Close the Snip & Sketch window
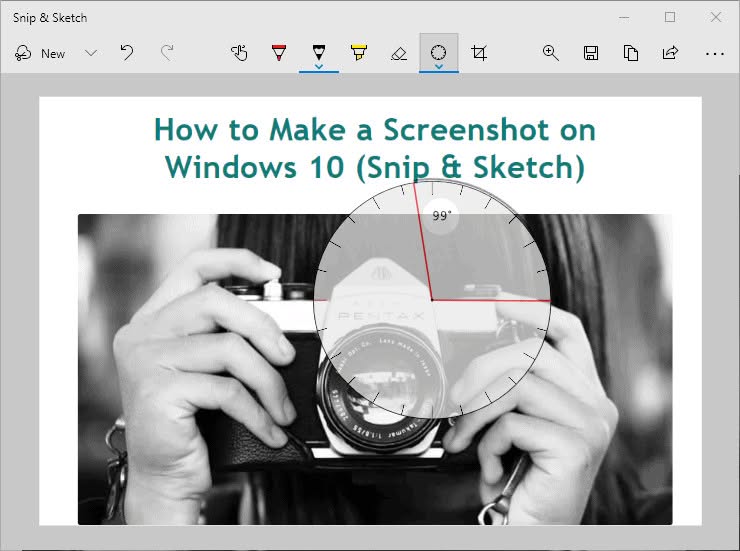The width and height of the screenshot is (740, 551). 715,17
